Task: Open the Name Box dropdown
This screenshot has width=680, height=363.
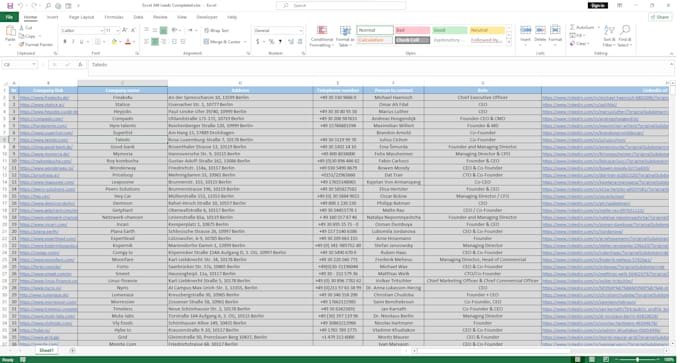Action: point(34,65)
